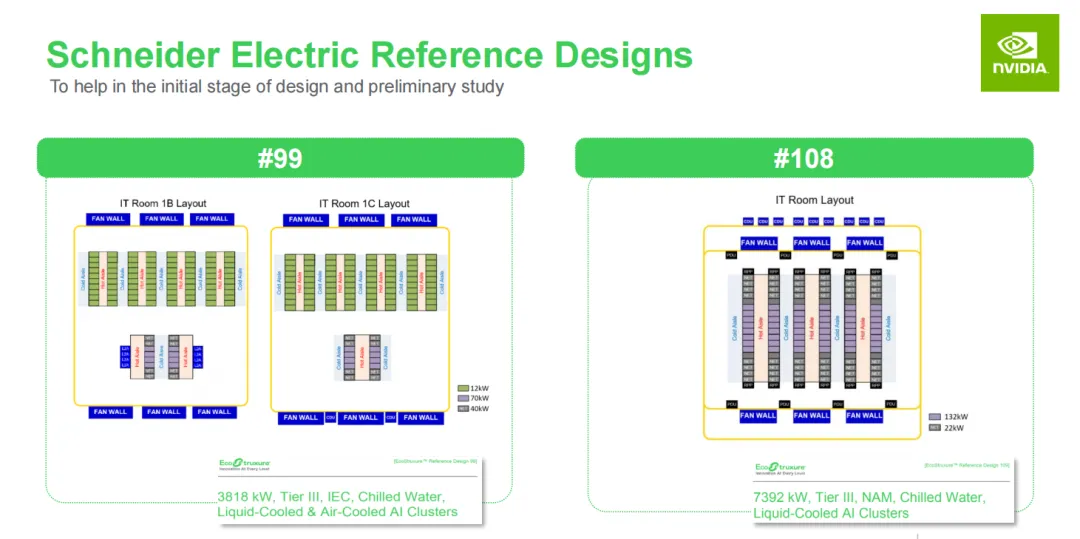Click the 'Schneider Electric Reference Designs' title
Viewport: 1080px width, 539px height.
click(x=369, y=56)
